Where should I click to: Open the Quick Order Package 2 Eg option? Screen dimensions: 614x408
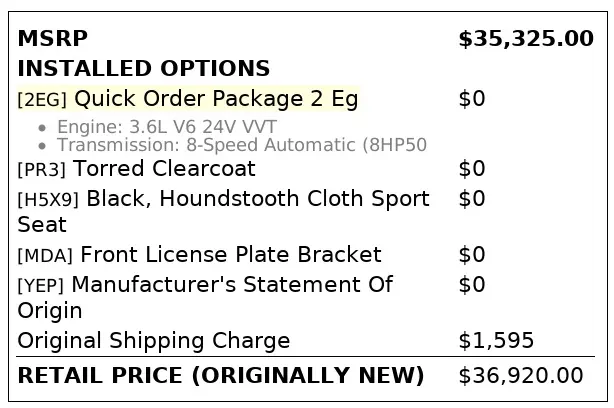click(x=216, y=99)
